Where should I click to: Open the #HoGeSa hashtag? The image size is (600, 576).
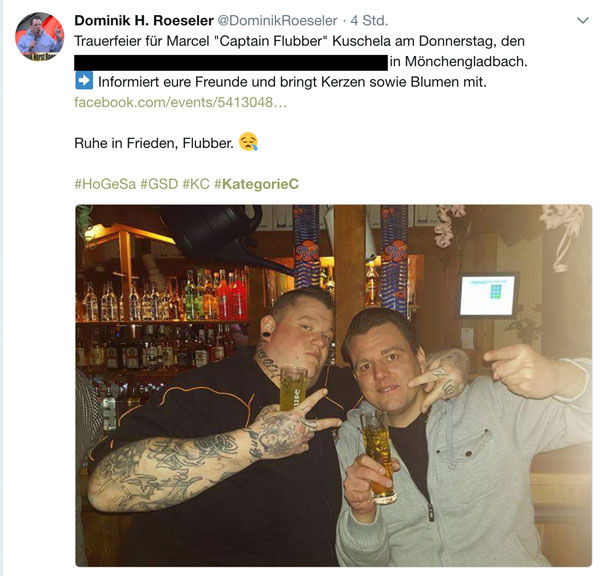[105, 184]
